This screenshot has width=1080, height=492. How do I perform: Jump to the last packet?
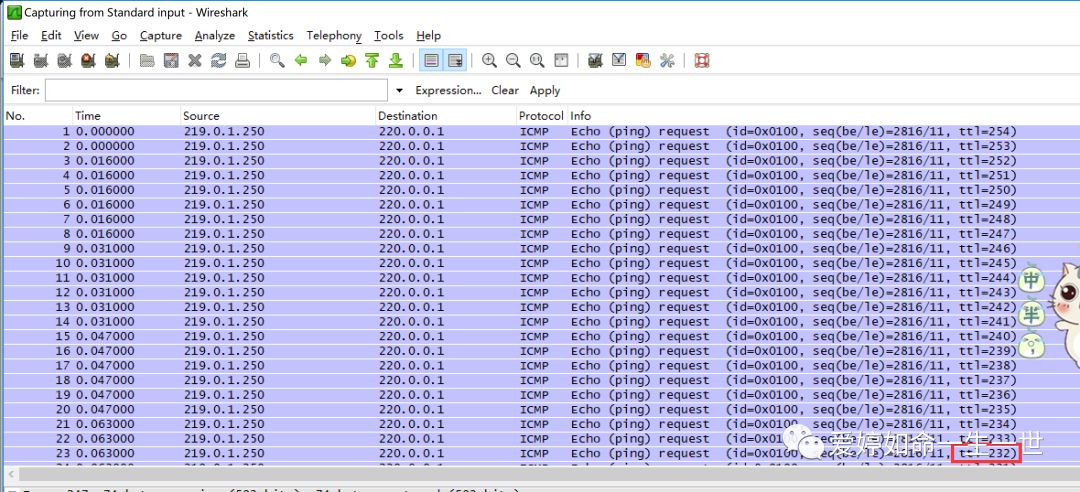396,61
